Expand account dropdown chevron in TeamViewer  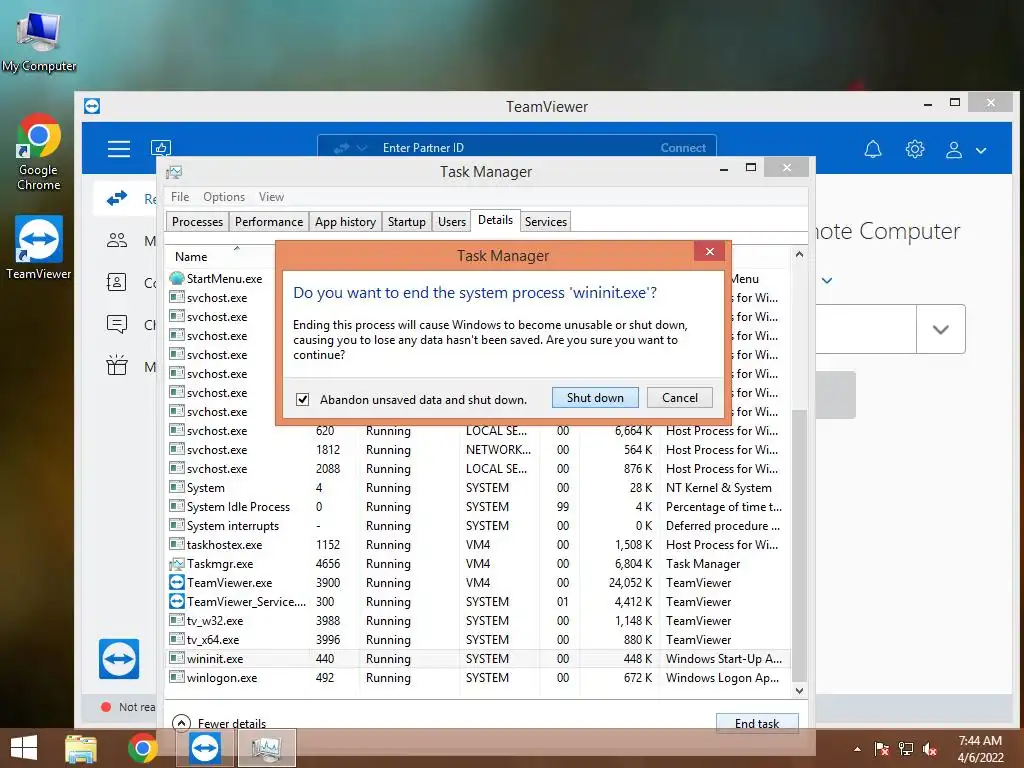(x=981, y=150)
